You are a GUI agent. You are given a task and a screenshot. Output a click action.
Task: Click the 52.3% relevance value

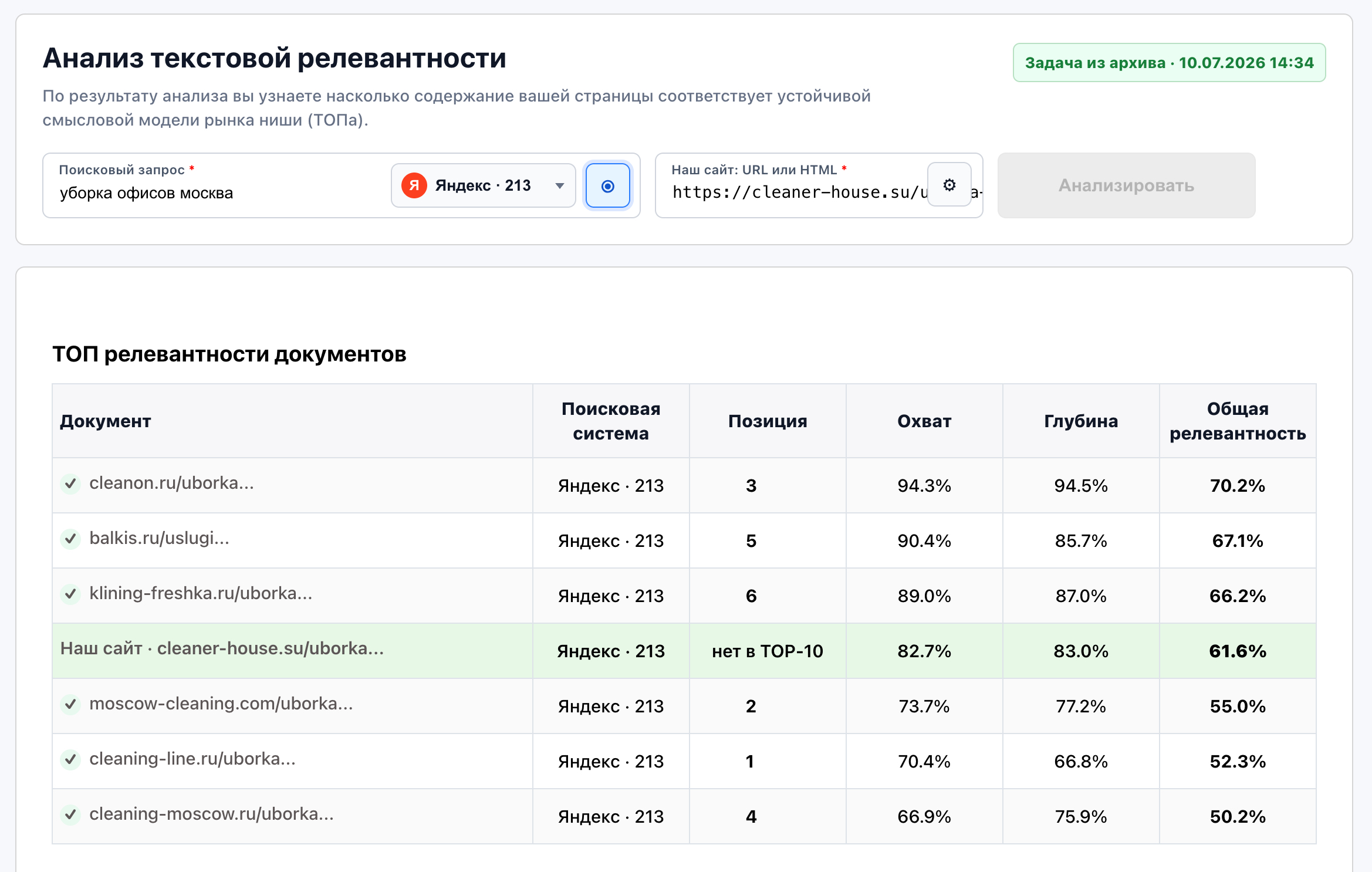[x=1238, y=762]
